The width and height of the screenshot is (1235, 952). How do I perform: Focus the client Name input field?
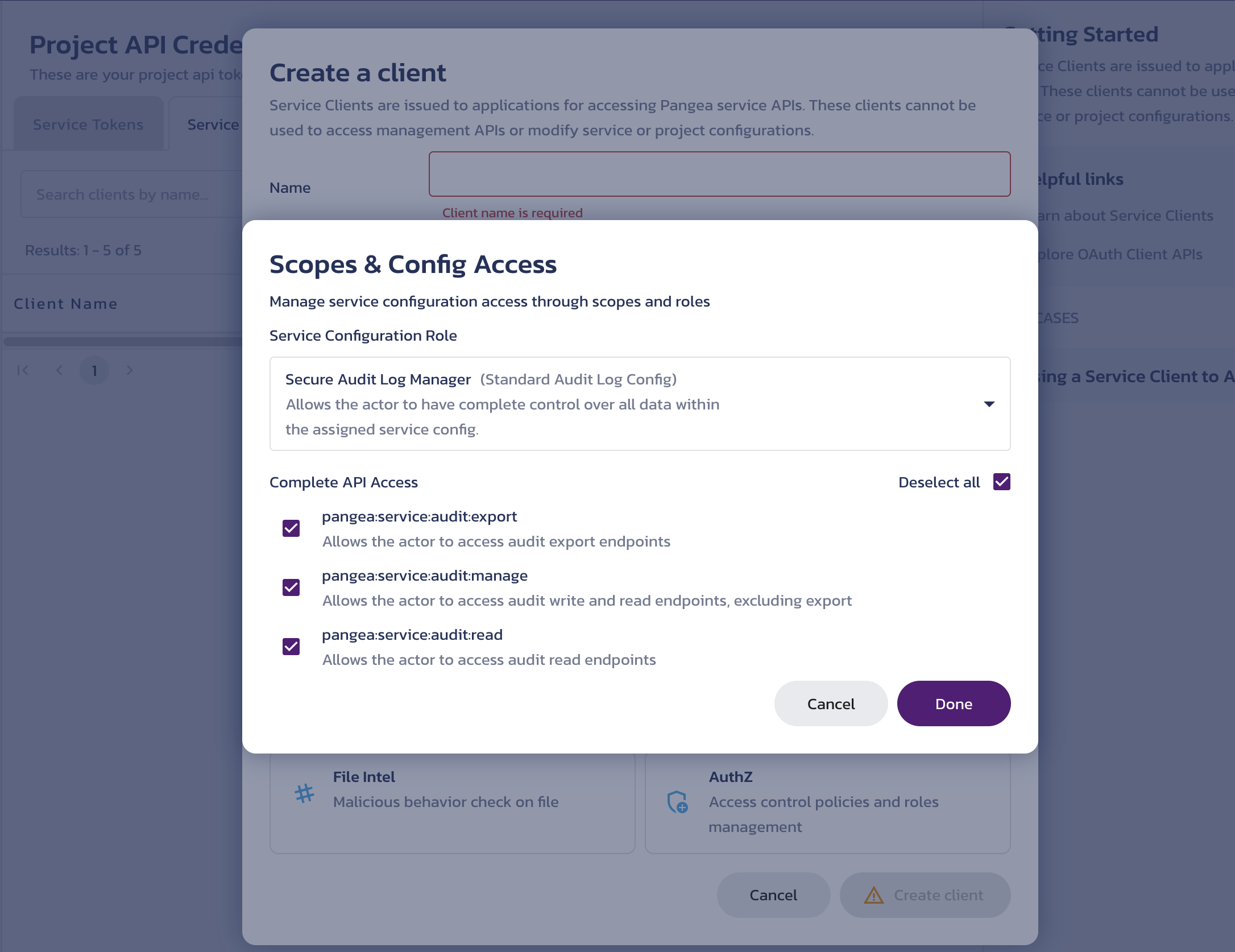(719, 174)
